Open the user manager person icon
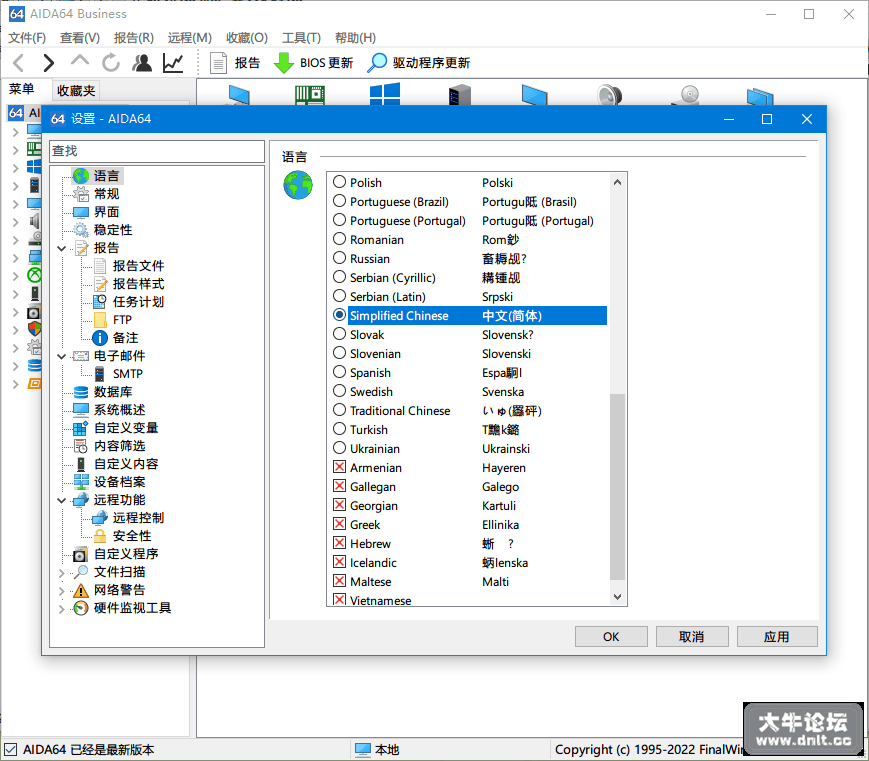The image size is (869, 761). [142, 63]
